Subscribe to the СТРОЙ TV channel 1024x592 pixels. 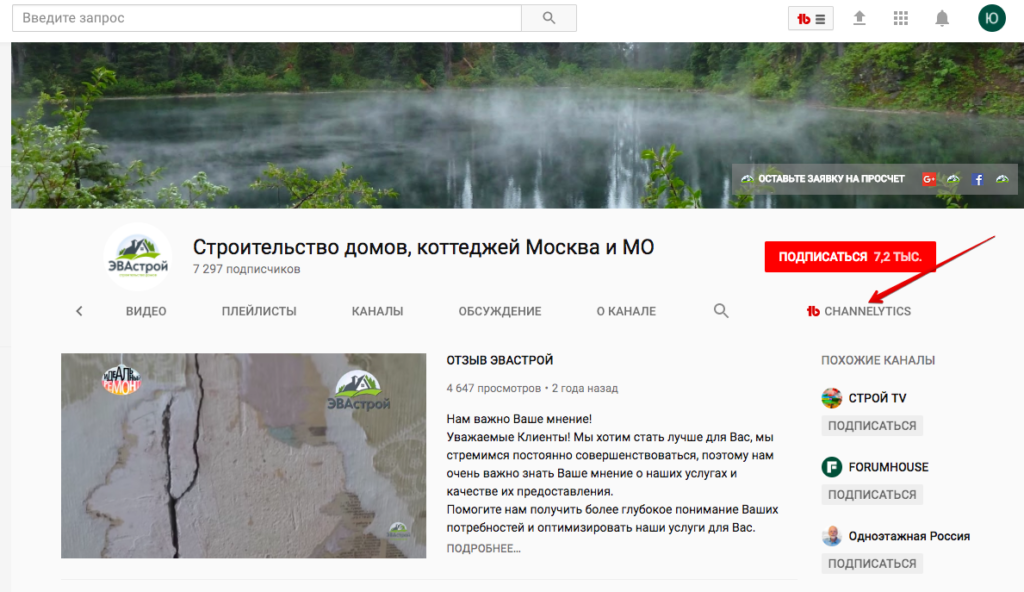872,426
